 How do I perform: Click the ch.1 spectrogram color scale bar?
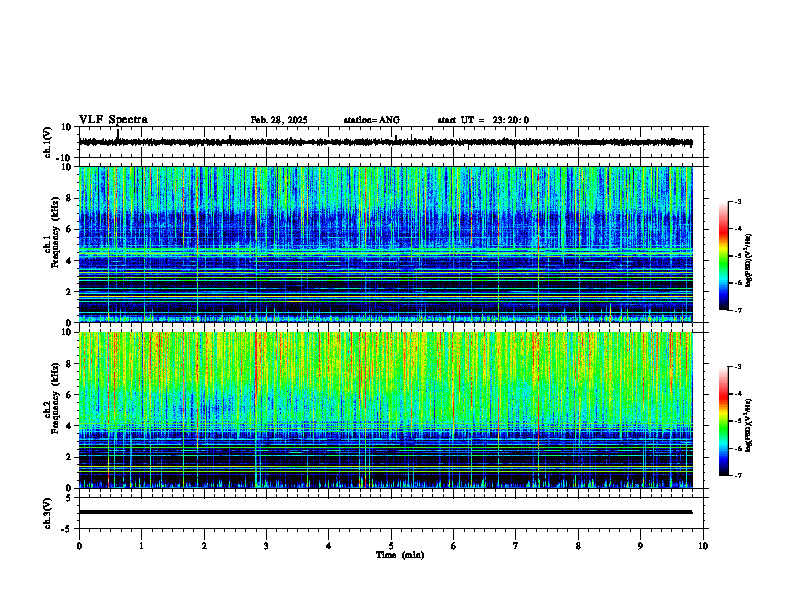coord(723,256)
